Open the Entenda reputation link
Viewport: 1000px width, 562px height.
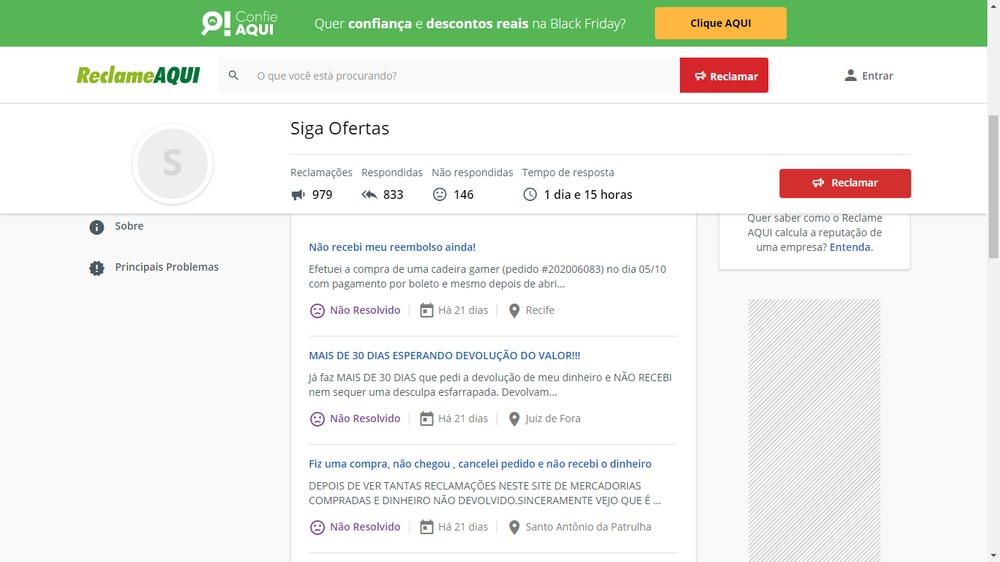[x=849, y=247]
